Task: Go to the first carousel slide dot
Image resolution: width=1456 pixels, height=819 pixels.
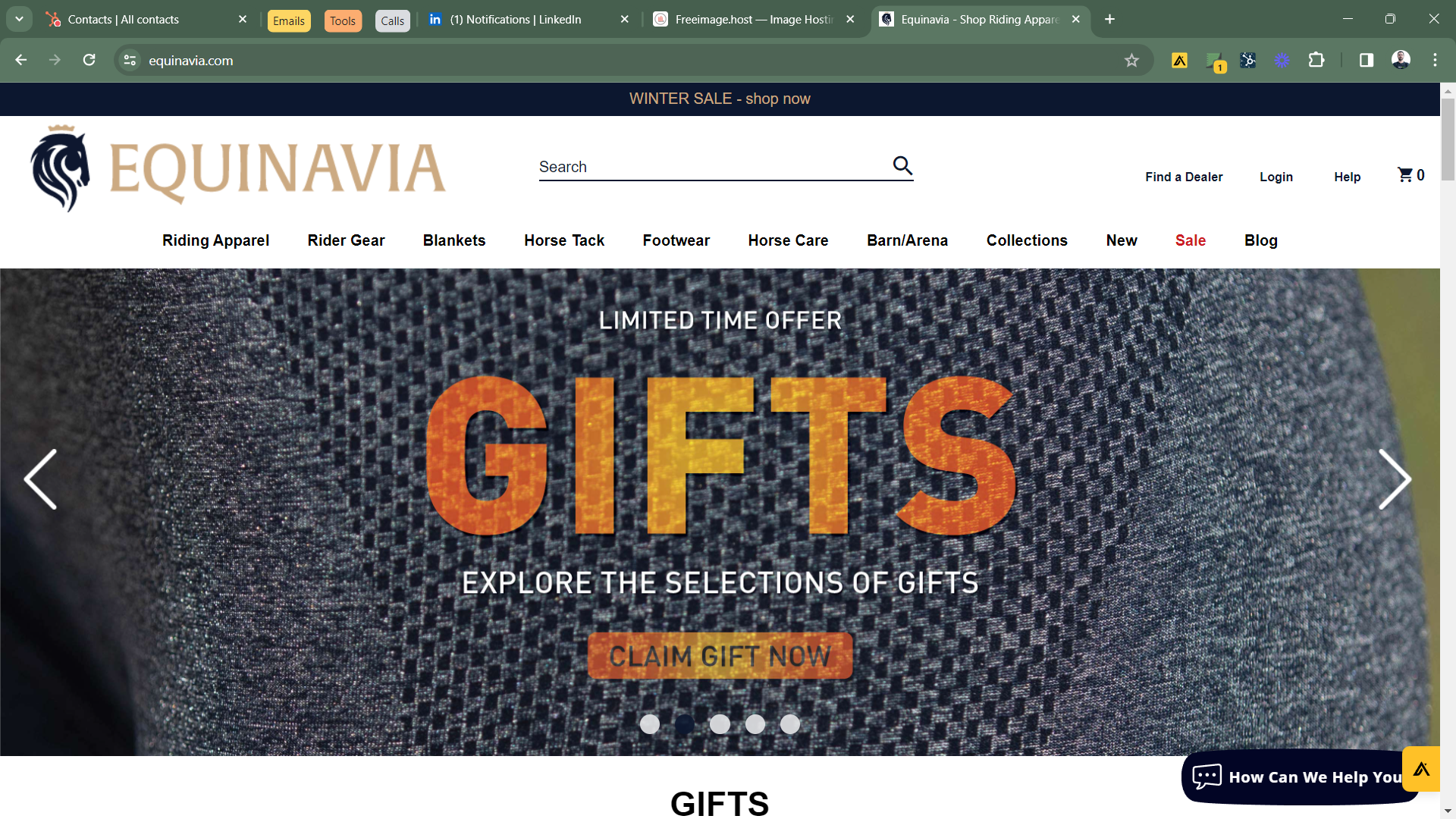Action: pos(650,724)
